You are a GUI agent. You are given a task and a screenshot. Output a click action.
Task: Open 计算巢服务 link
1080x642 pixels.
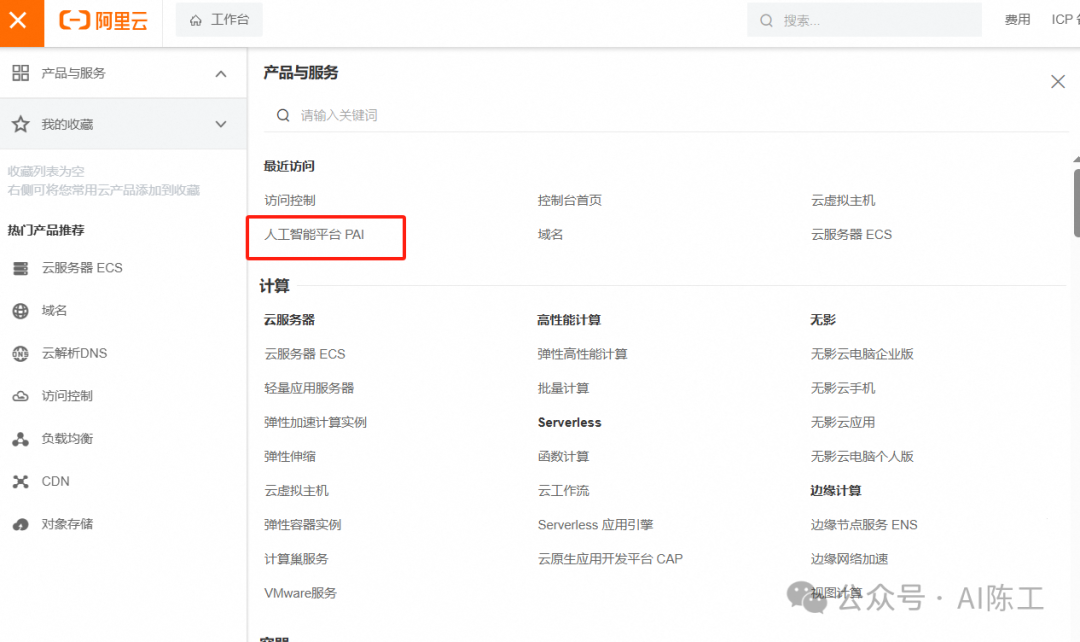[x=296, y=559]
